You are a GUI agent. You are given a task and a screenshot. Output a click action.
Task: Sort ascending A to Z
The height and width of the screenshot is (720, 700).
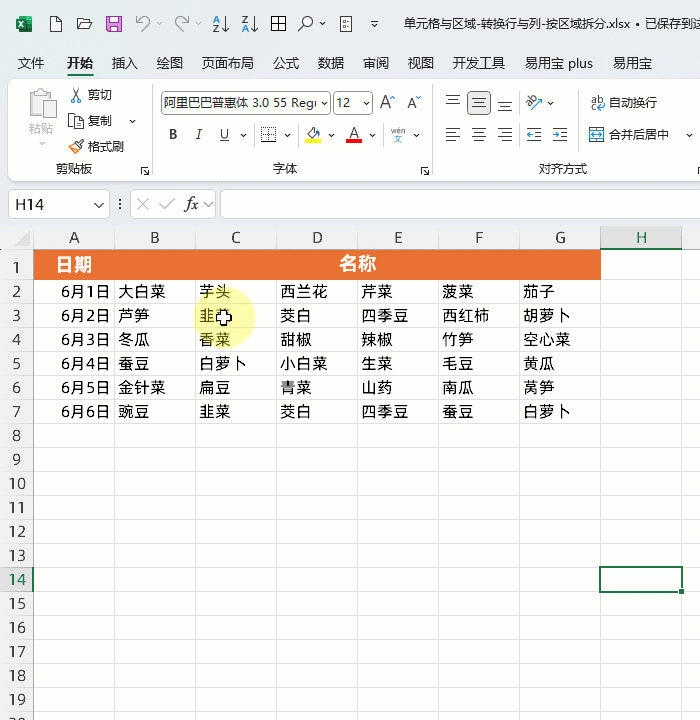click(220, 24)
